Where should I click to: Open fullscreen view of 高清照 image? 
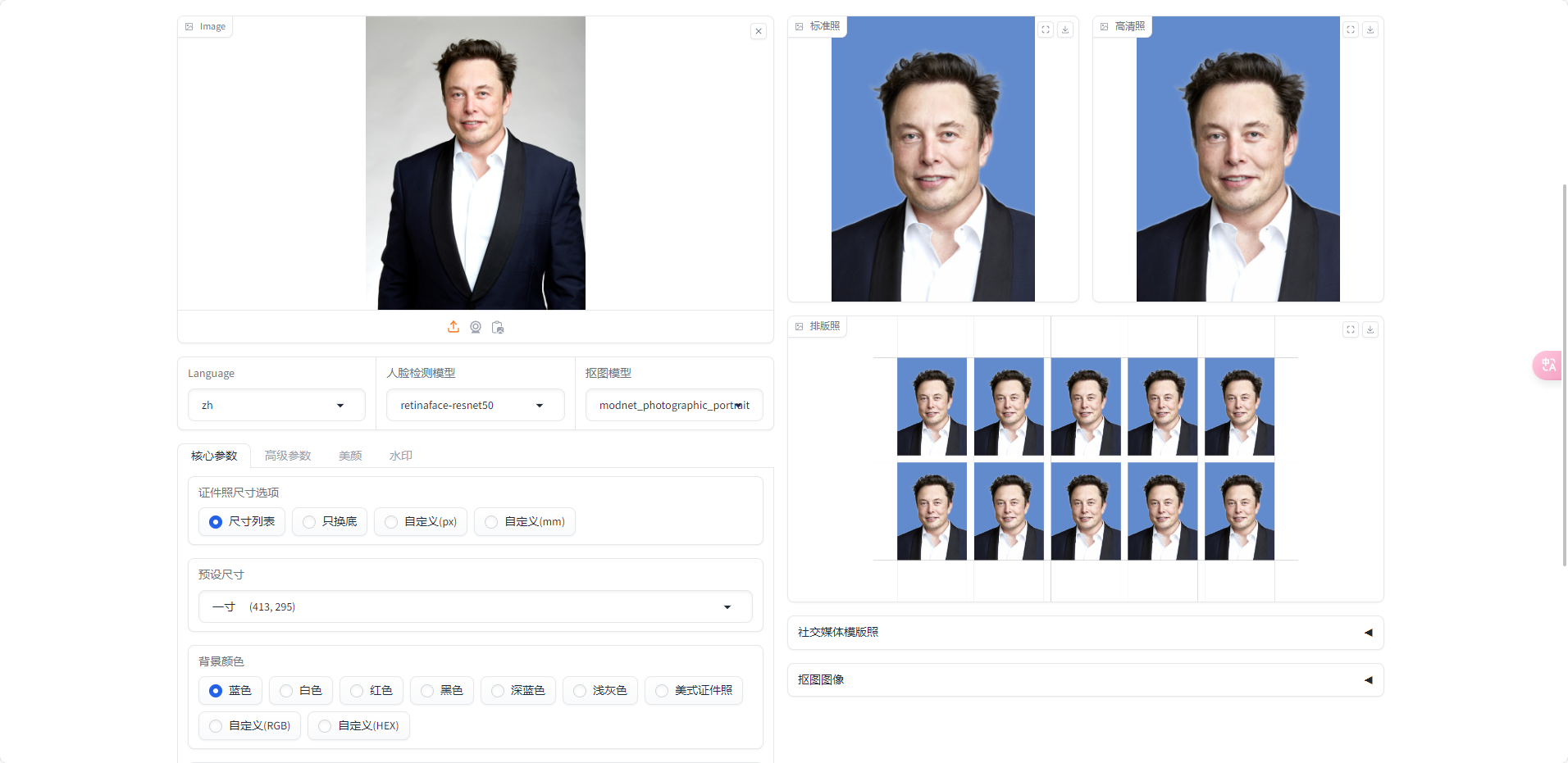1351,30
